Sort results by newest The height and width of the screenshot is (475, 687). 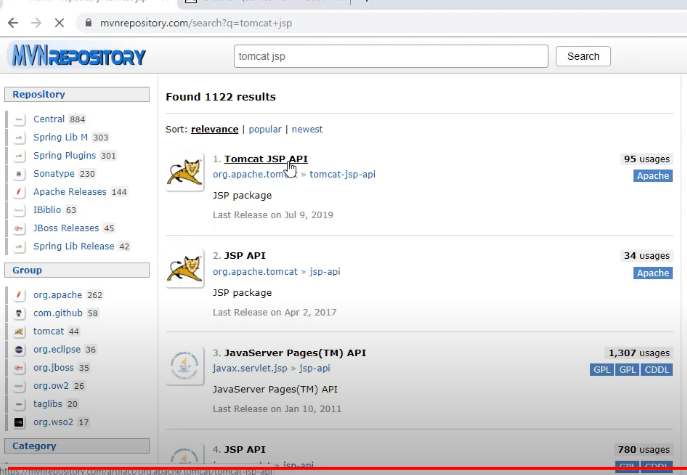(307, 129)
